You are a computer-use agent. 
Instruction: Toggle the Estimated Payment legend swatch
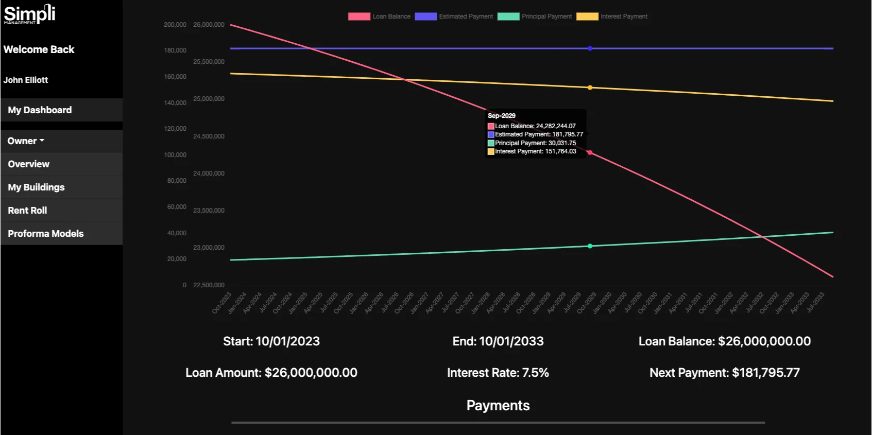point(426,17)
